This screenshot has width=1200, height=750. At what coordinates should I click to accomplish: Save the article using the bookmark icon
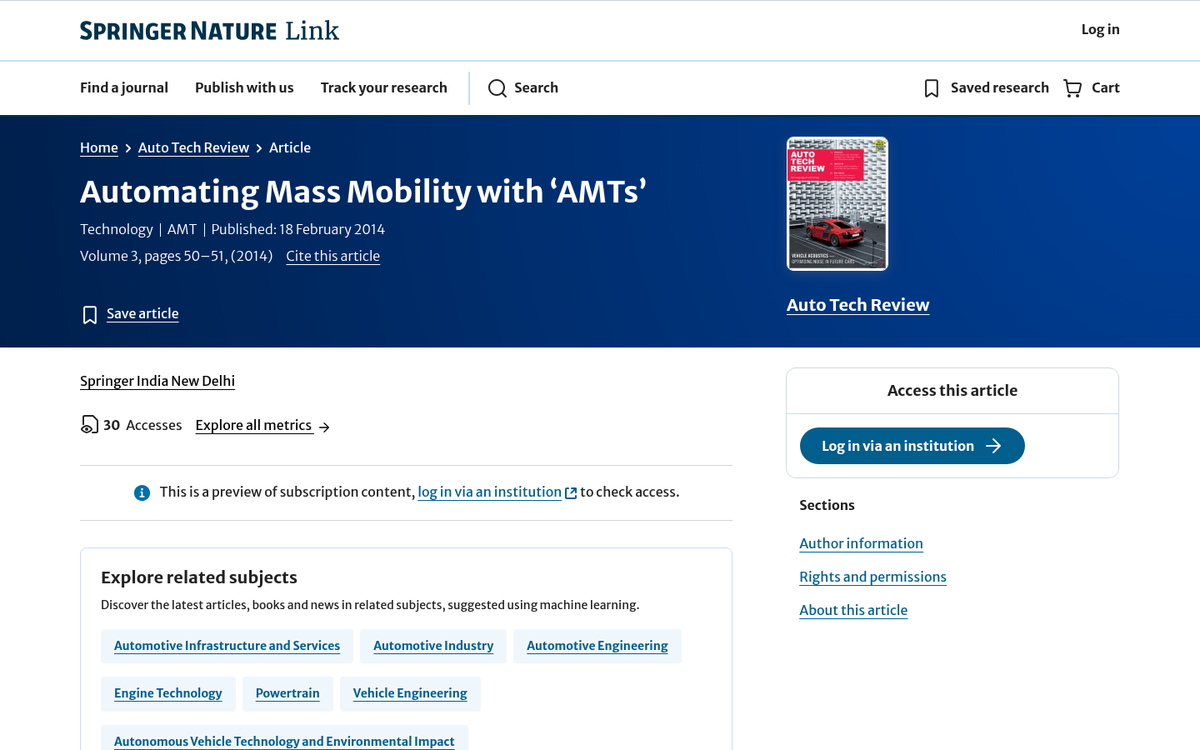click(x=90, y=314)
